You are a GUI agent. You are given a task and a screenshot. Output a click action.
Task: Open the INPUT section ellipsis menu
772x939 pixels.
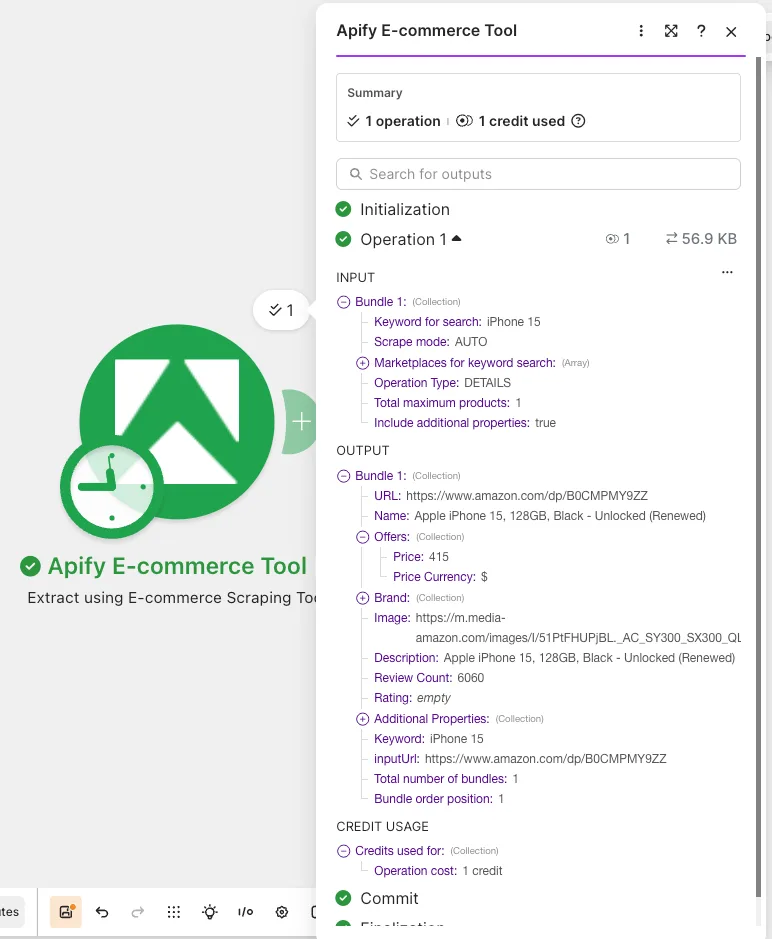pos(727,272)
